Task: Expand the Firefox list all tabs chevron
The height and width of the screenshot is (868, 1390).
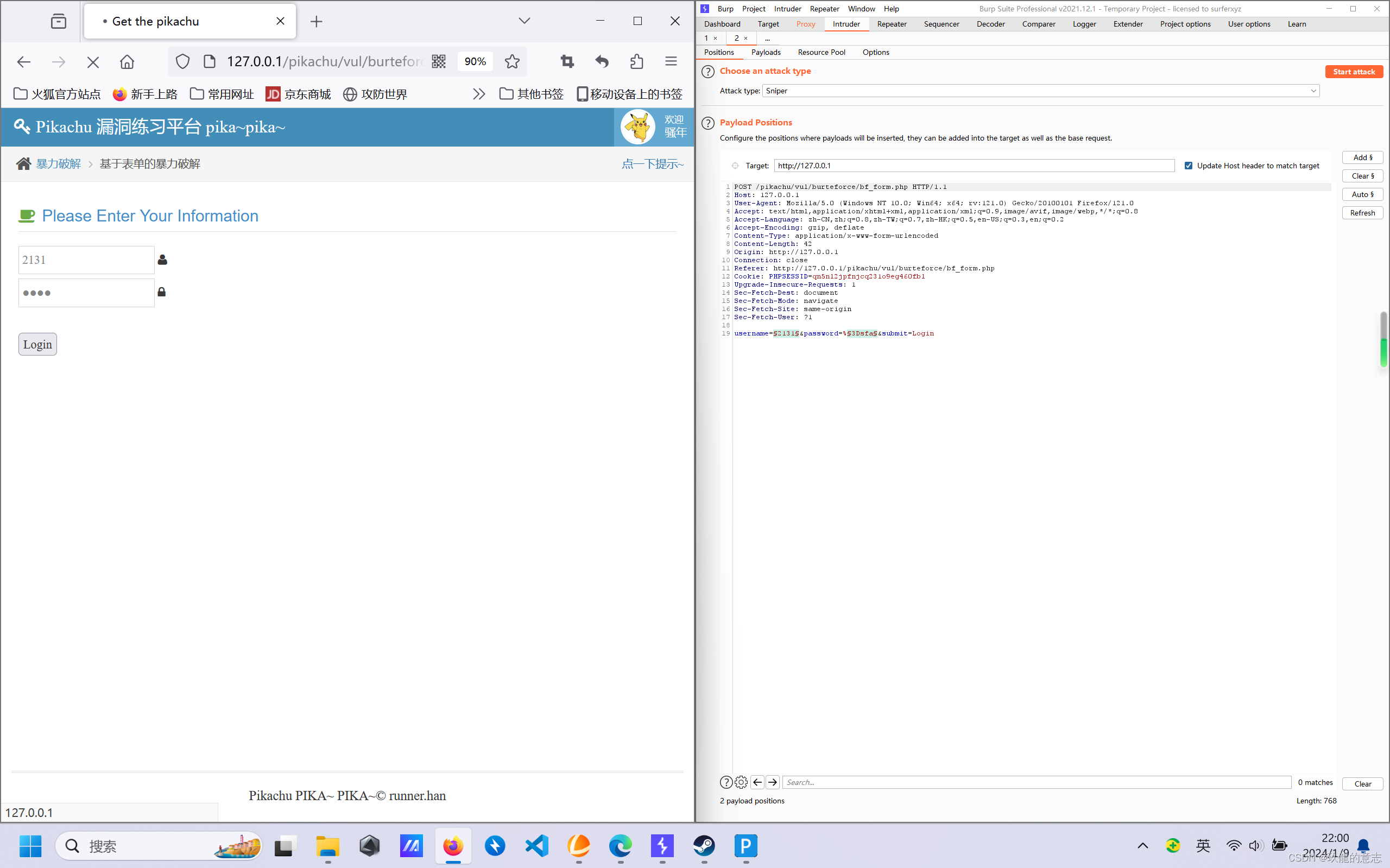Action: (524, 21)
